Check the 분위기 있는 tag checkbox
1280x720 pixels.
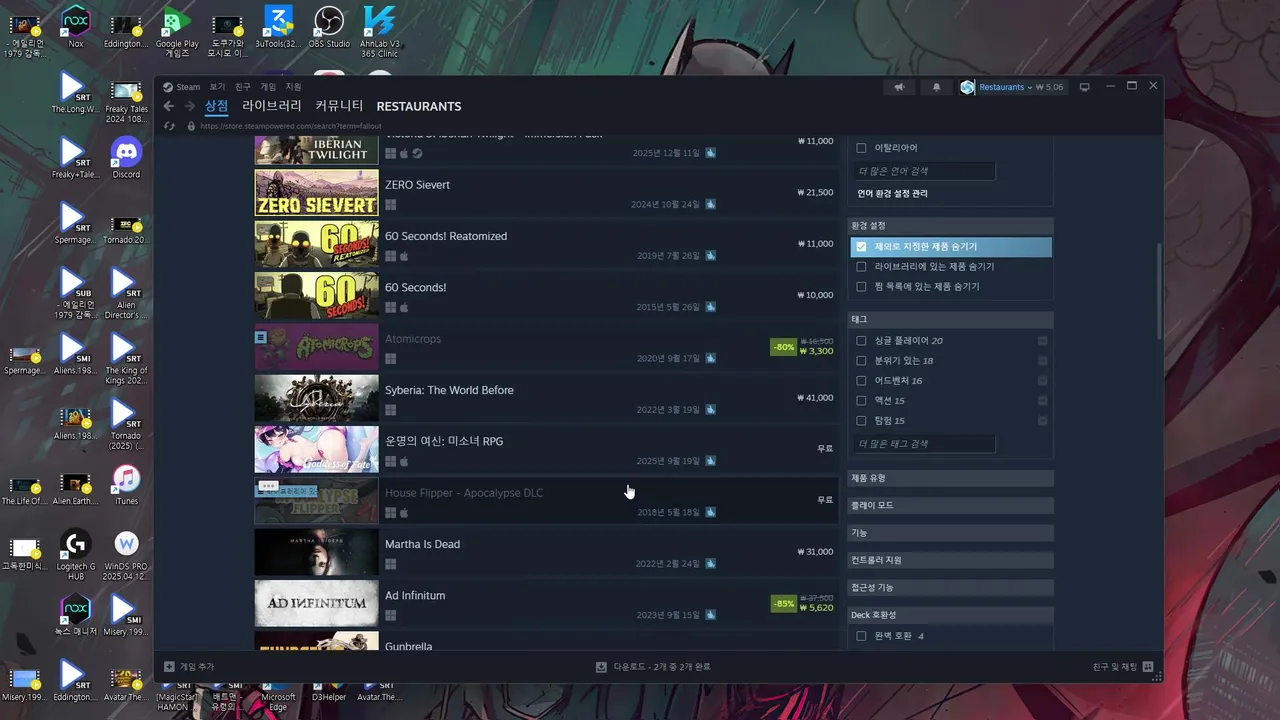(861, 360)
